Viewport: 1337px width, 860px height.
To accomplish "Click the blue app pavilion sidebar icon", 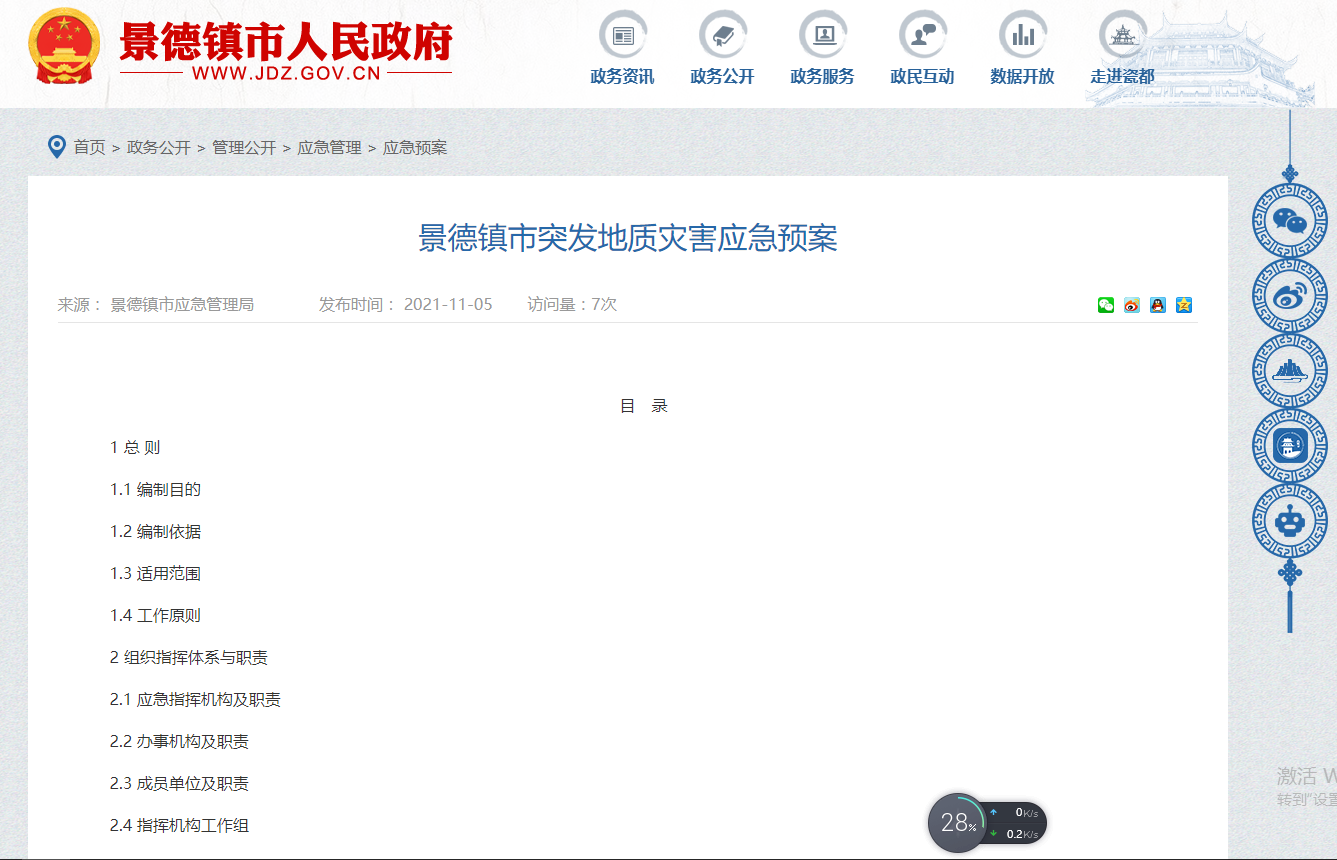I will [x=1289, y=446].
